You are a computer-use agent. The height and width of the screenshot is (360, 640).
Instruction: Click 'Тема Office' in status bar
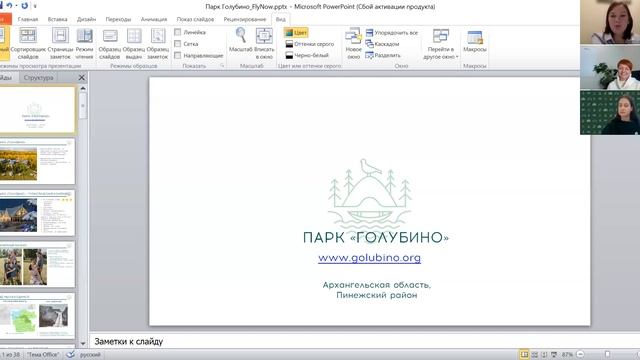(x=43, y=355)
